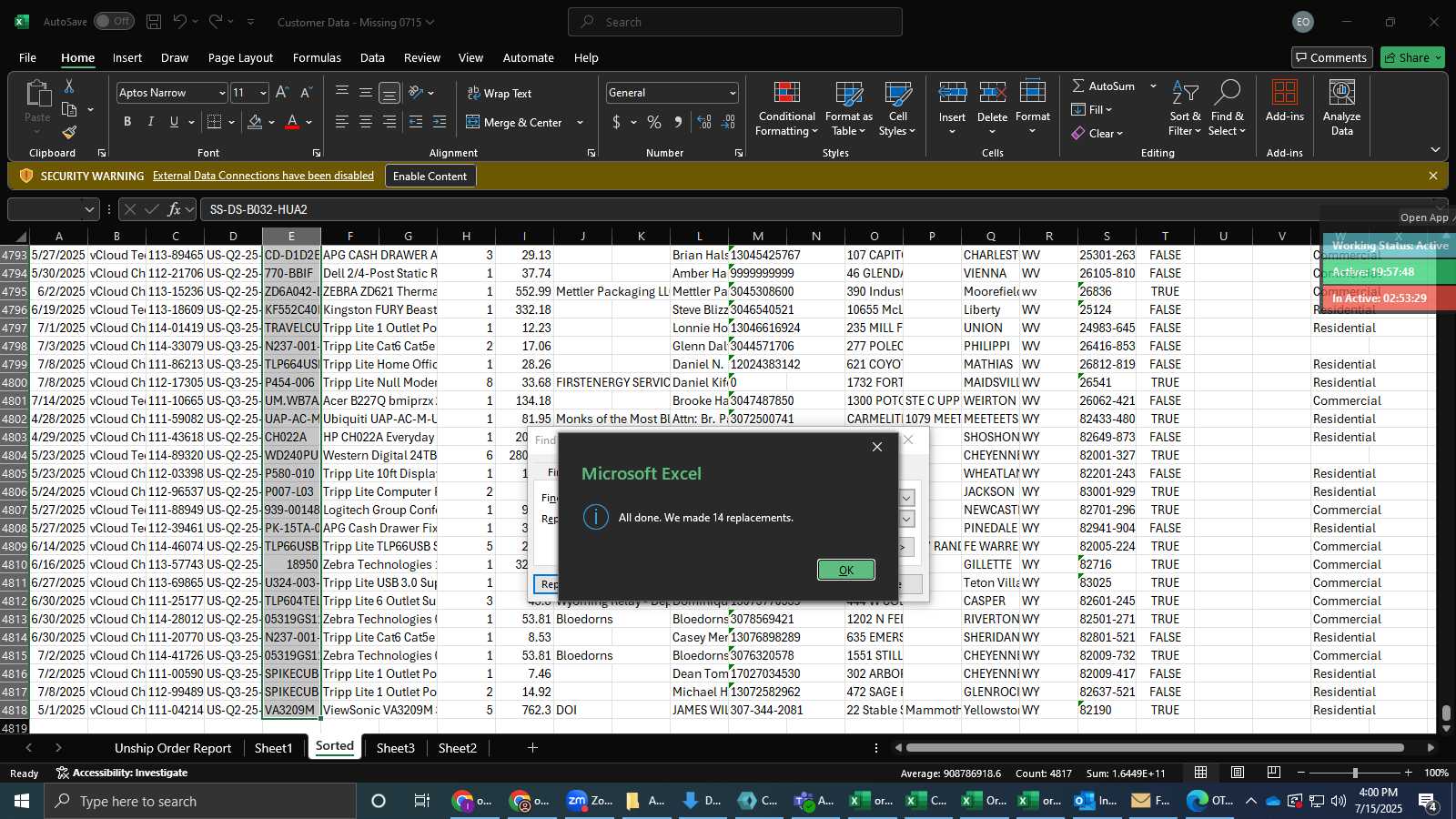Open Sort & Filter
Viewport: 1456px width, 819px height.
(x=1185, y=109)
